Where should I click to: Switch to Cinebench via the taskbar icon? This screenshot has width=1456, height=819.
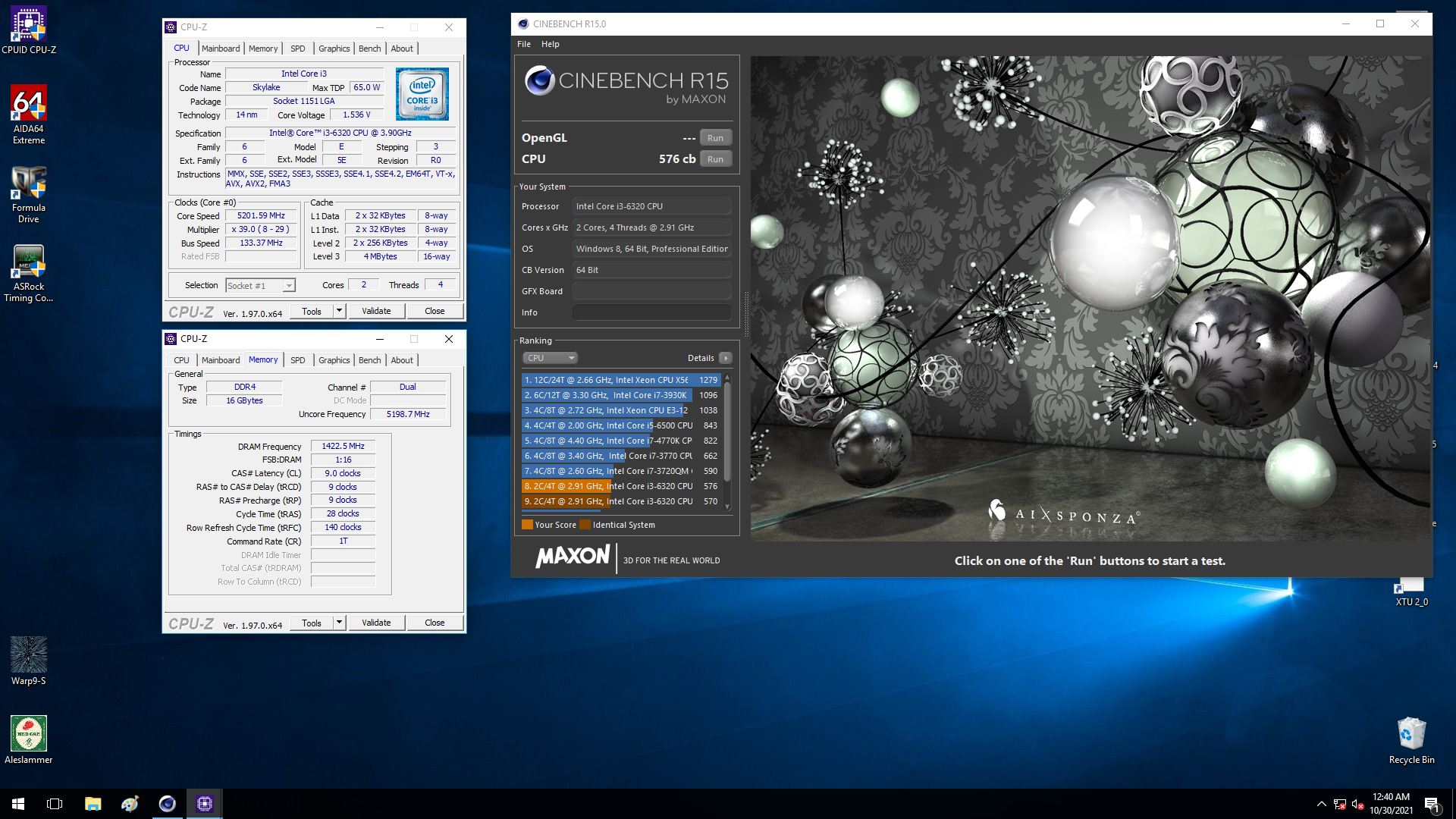[167, 804]
